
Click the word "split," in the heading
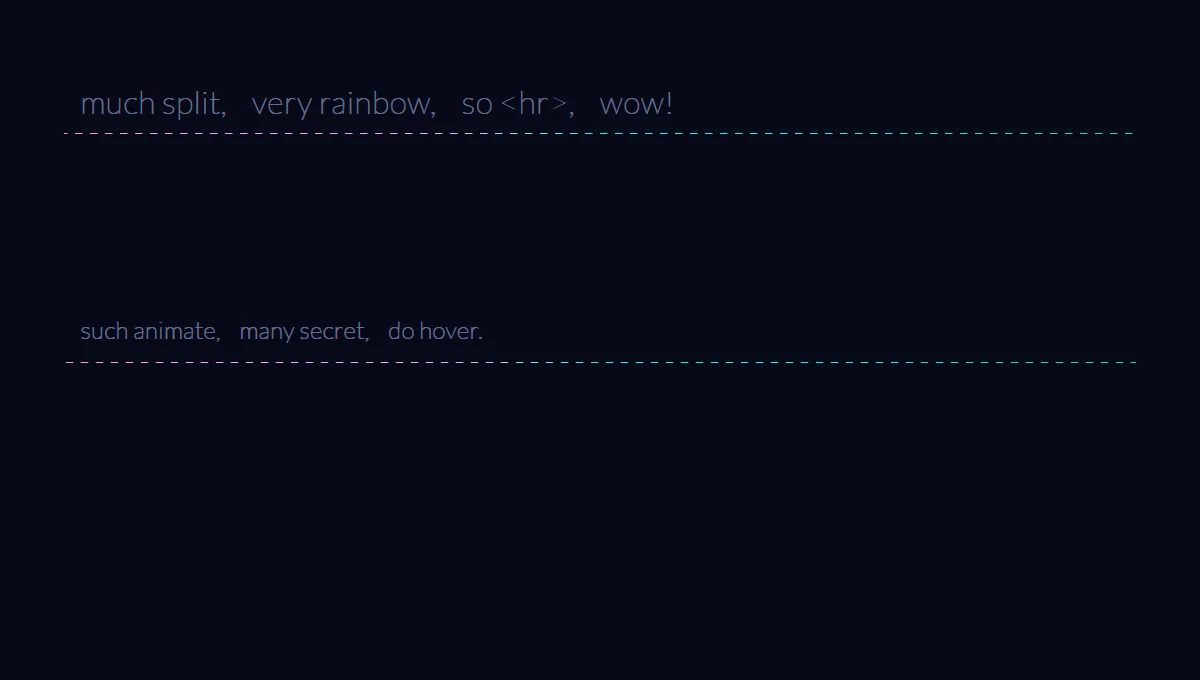coord(194,105)
